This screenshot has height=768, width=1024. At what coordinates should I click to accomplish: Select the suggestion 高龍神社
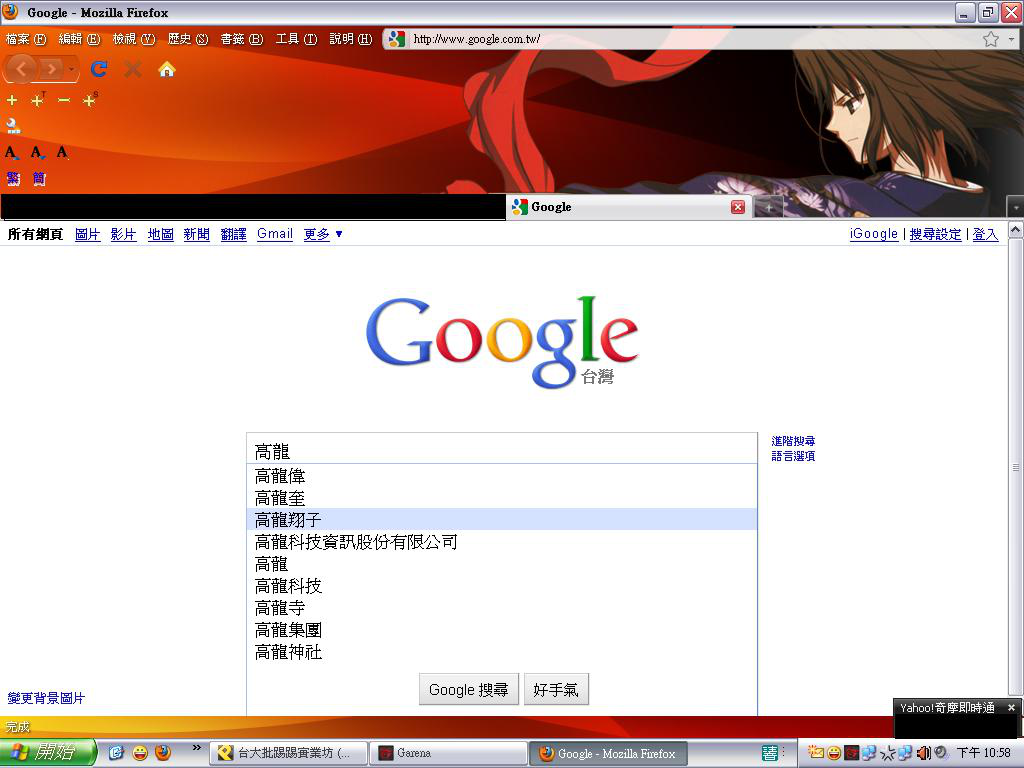502,652
